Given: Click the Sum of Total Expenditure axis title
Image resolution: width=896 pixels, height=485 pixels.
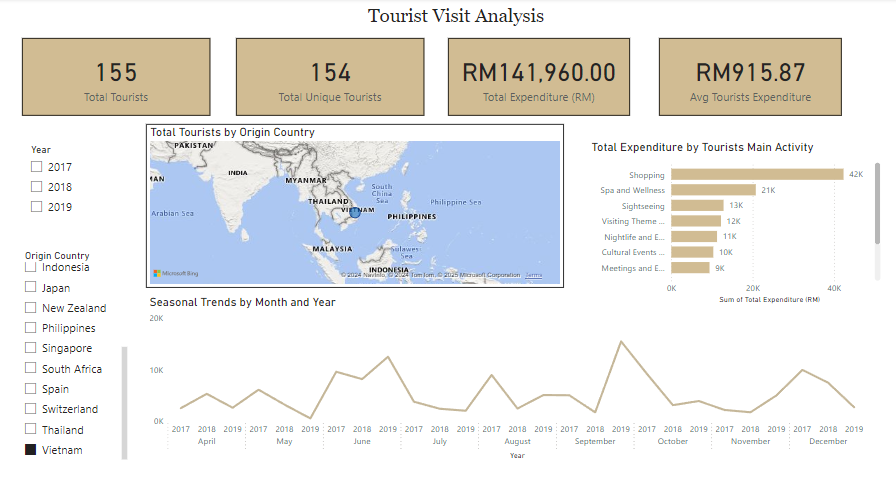Looking at the screenshot, I should [769, 299].
